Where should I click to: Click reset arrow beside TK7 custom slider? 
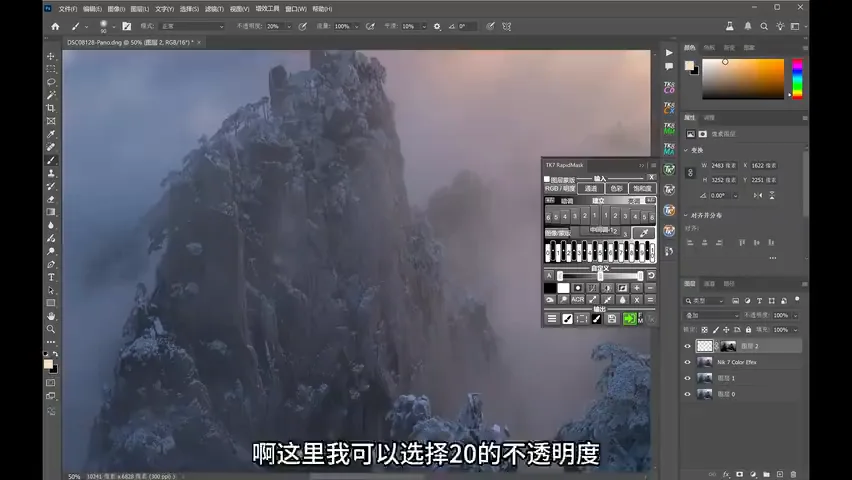click(x=651, y=276)
